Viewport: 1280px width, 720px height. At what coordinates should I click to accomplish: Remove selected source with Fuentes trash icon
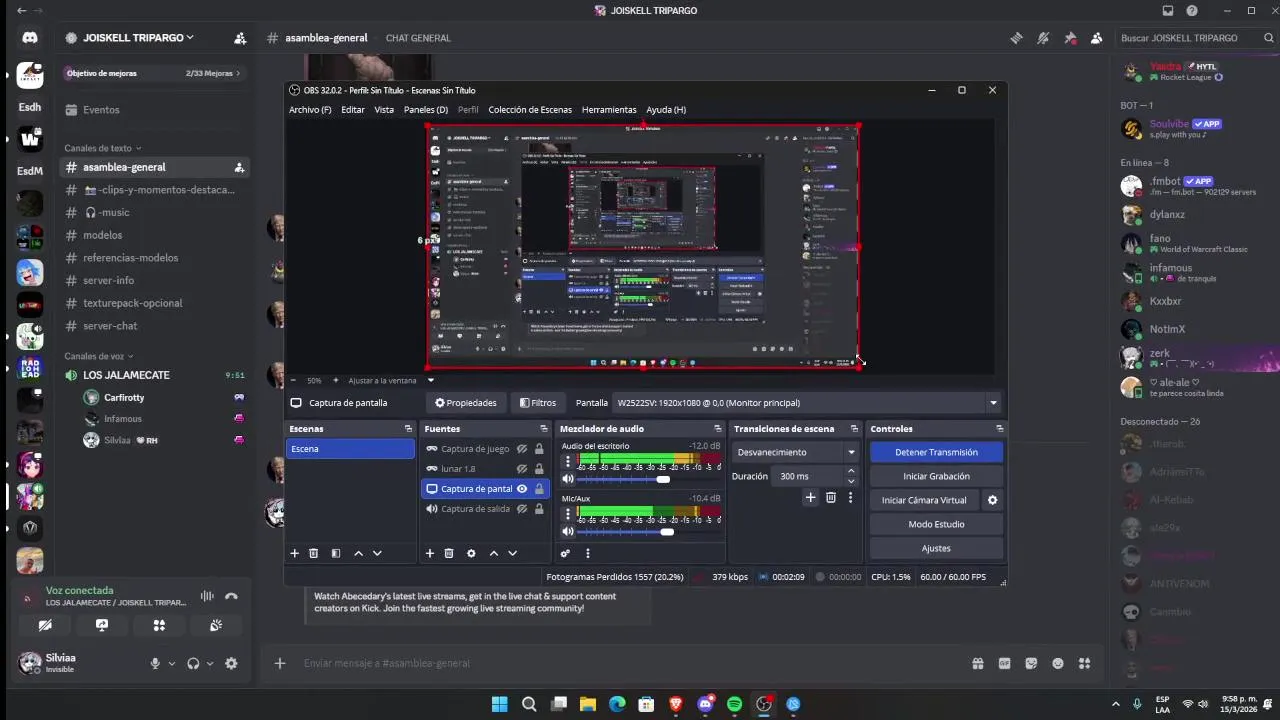[x=449, y=553]
